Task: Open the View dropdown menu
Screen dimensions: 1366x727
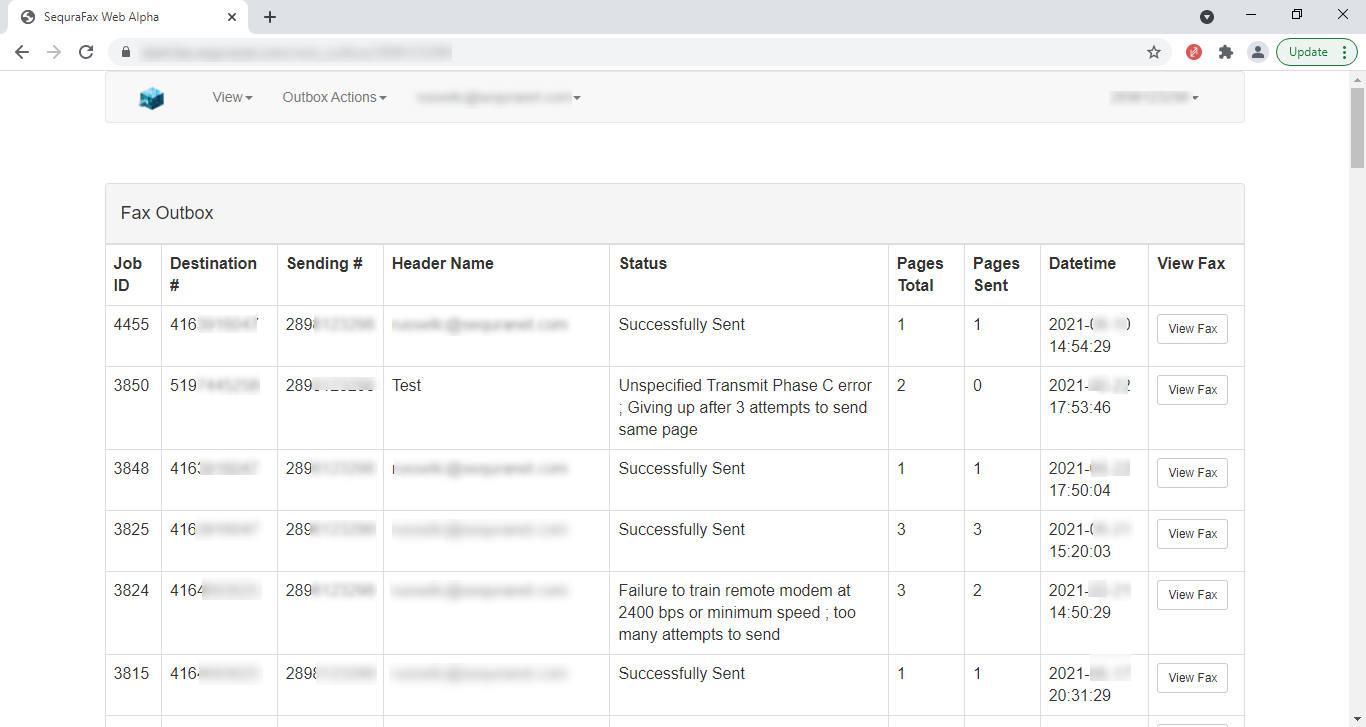Action: coord(232,97)
